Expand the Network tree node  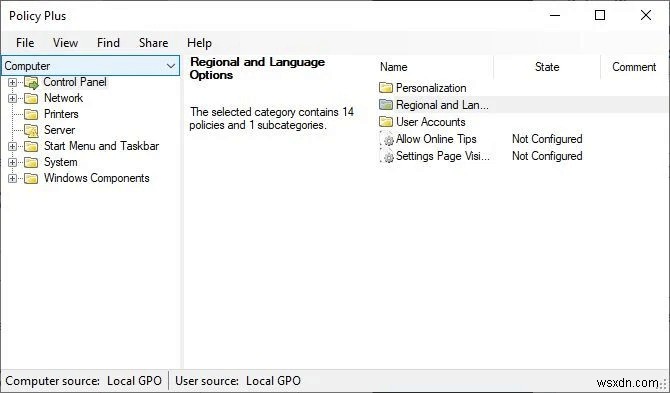click(12, 98)
